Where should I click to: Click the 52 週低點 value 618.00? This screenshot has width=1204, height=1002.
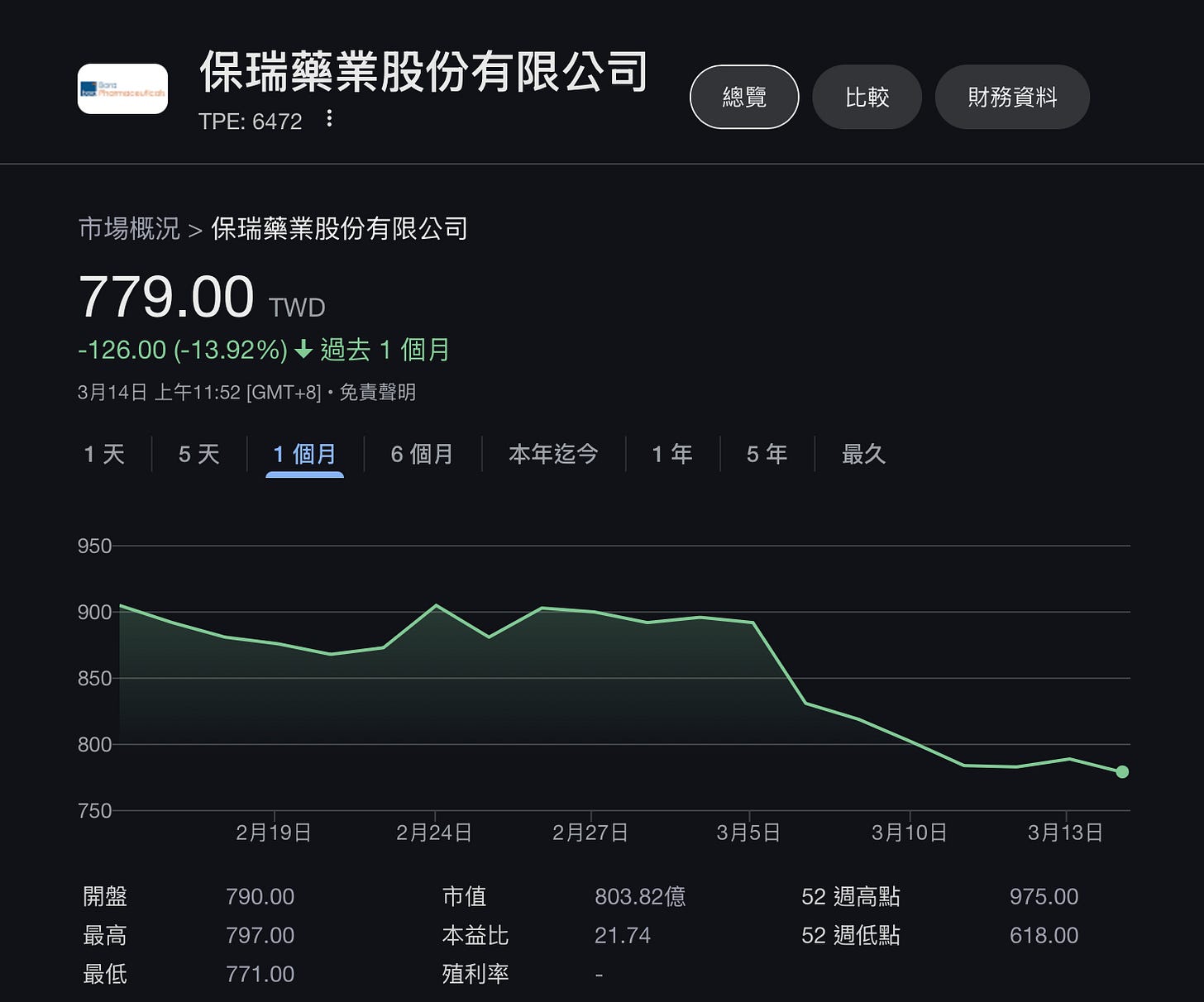[1044, 936]
